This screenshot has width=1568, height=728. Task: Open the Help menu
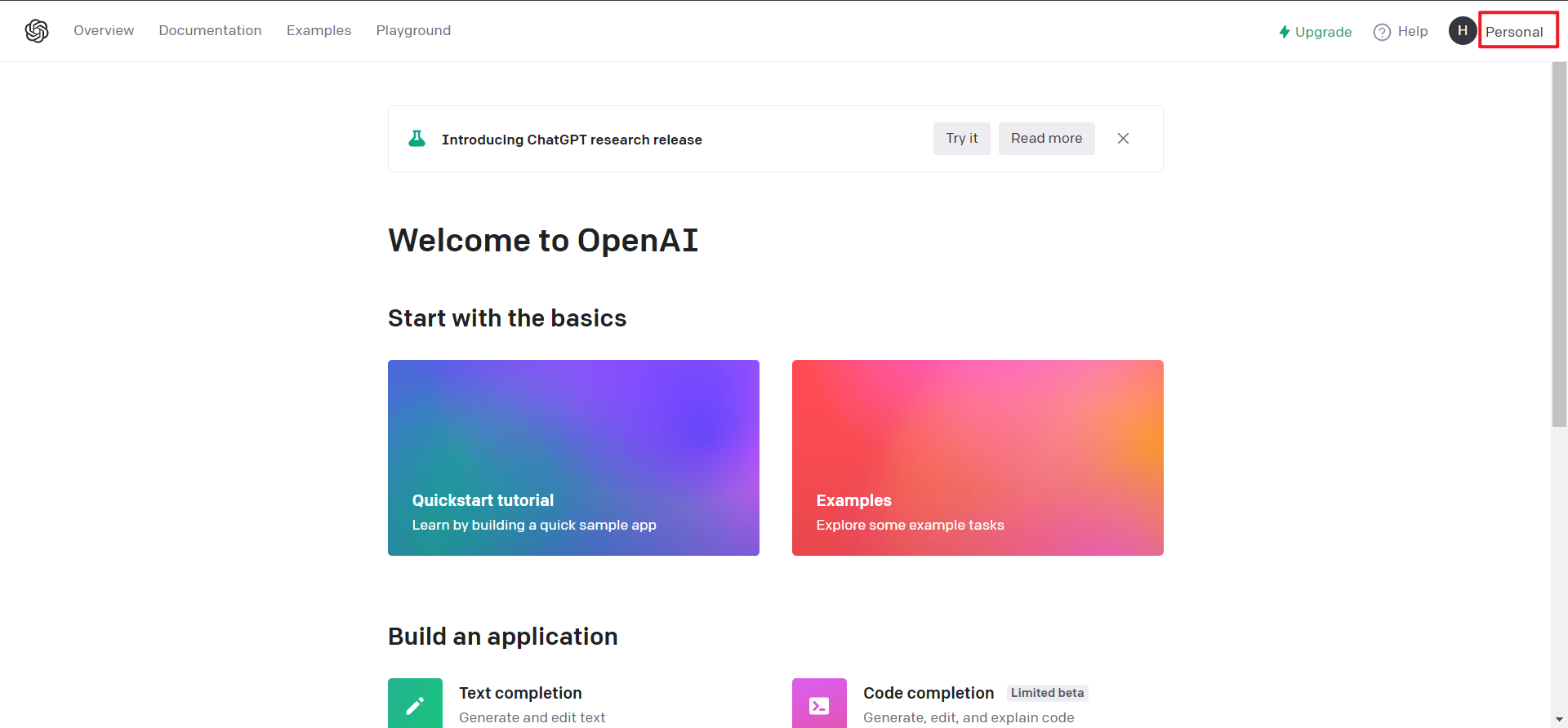(1401, 32)
